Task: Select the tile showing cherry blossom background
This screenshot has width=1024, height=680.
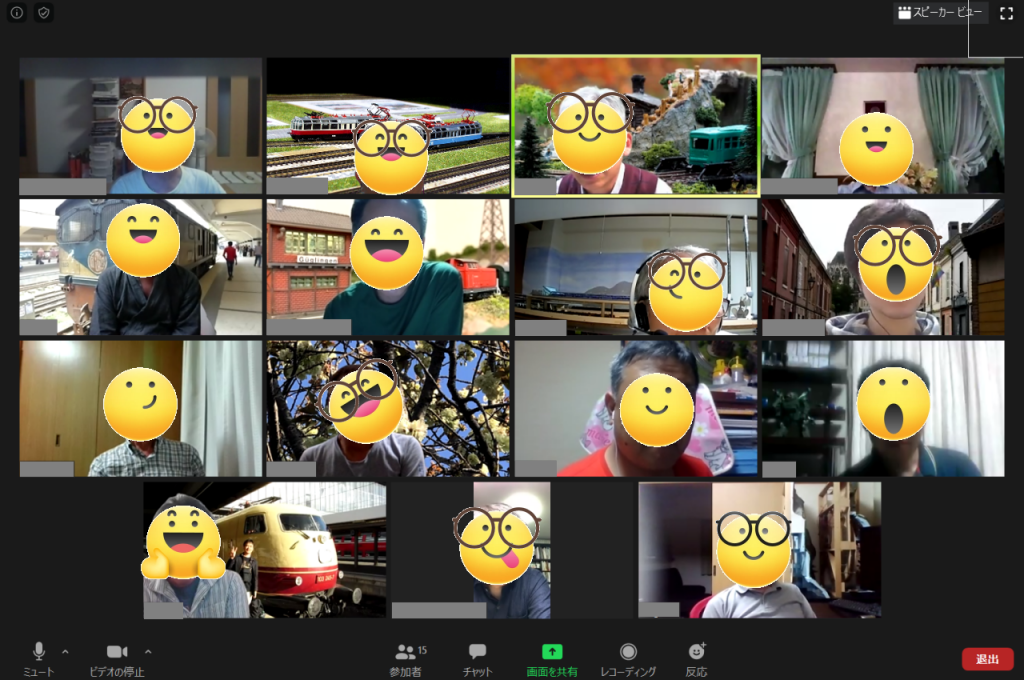Action: tap(387, 408)
